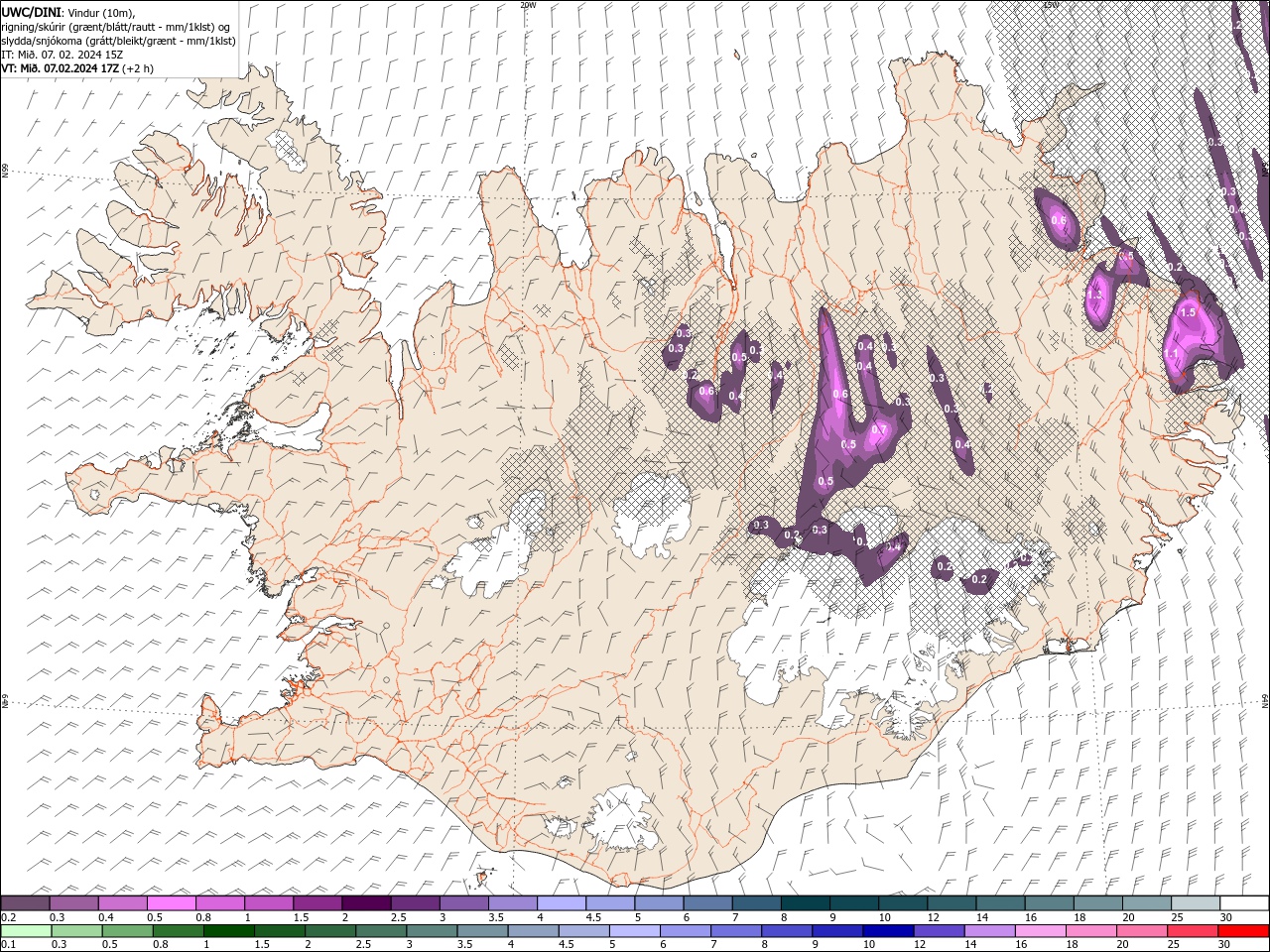Pick the light blue top-row swatch at 4

[x=561, y=903]
